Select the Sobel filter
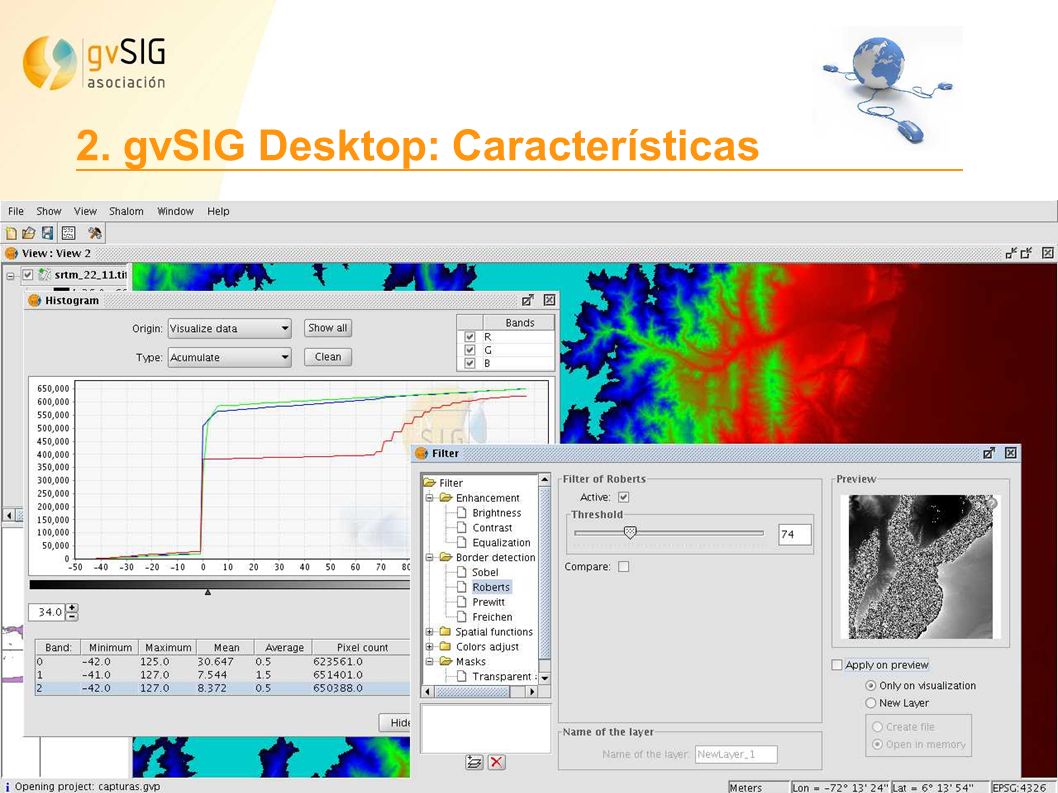1058x793 pixels. click(485, 572)
